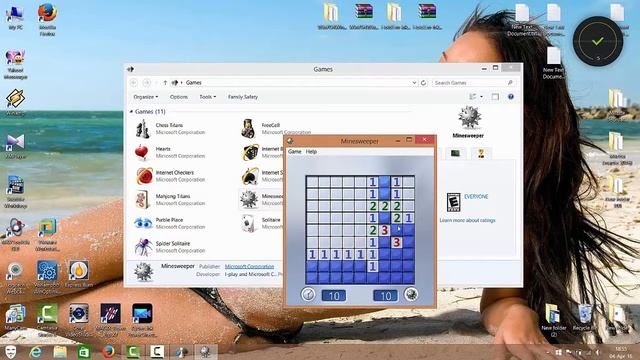Expand the address bar history dropdown
The image size is (640, 360).
click(x=414, y=83)
